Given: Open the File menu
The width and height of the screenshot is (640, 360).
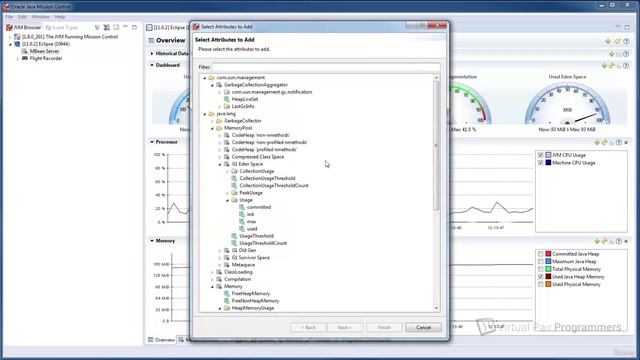Looking at the screenshot, I should (9, 17).
